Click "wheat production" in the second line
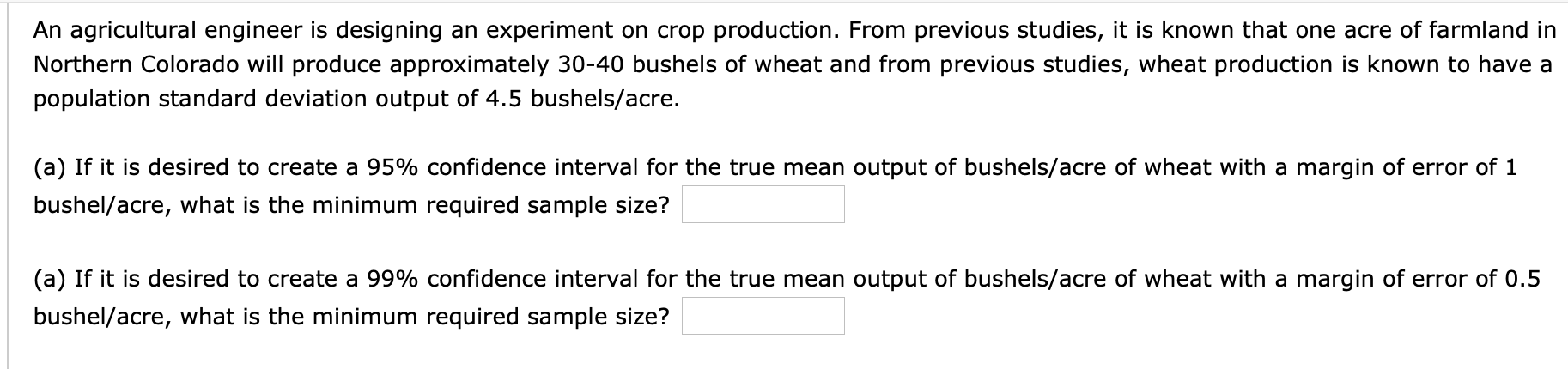Image resolution: width=1568 pixels, height=369 pixels. [x=1233, y=65]
